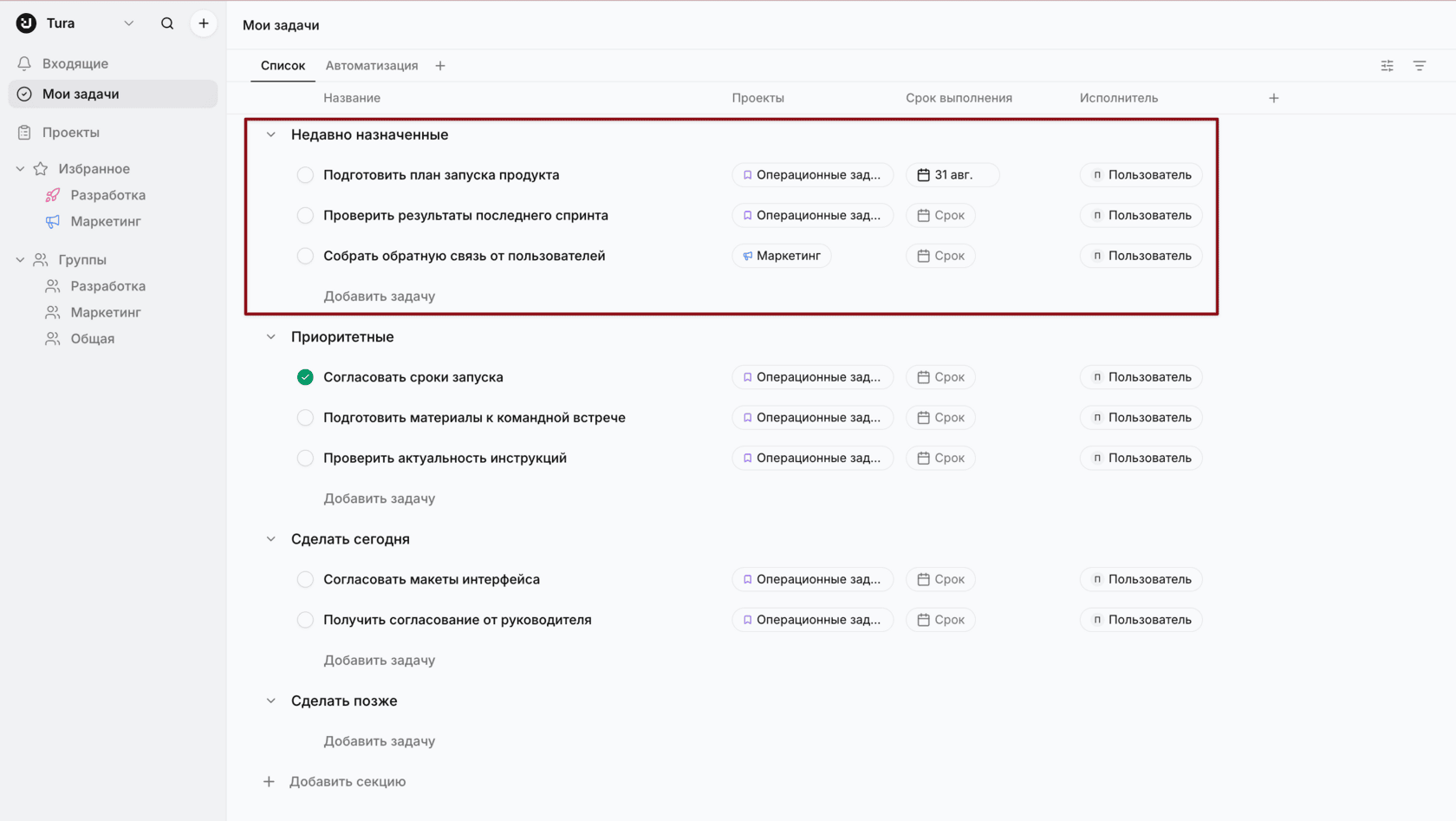Open Общая group in sidebar
This screenshot has width=1456, height=821.
[93, 339]
